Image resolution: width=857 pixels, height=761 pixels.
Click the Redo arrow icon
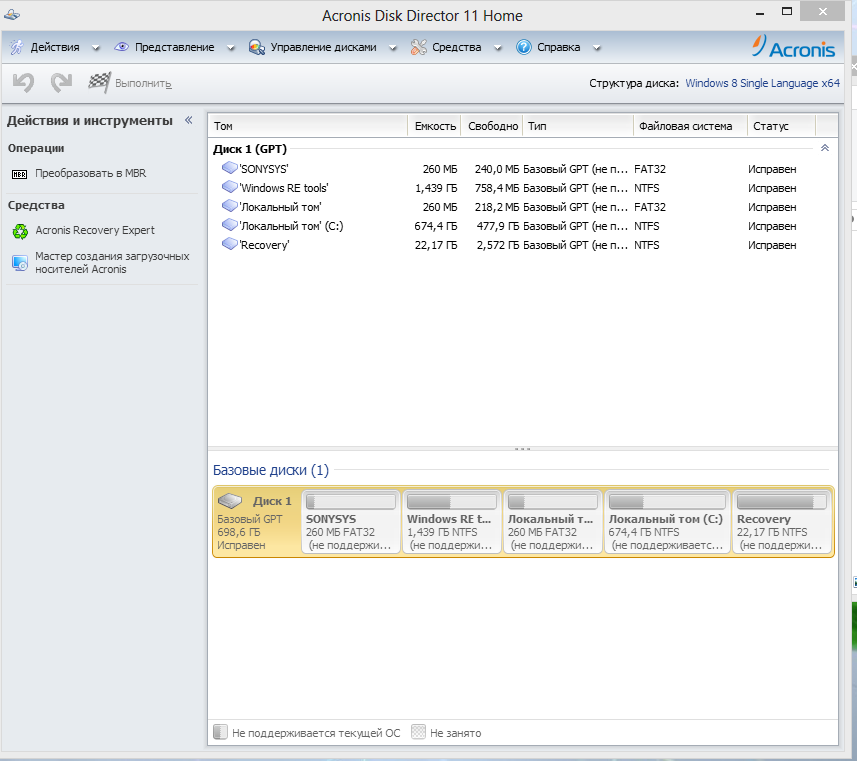click(x=61, y=83)
